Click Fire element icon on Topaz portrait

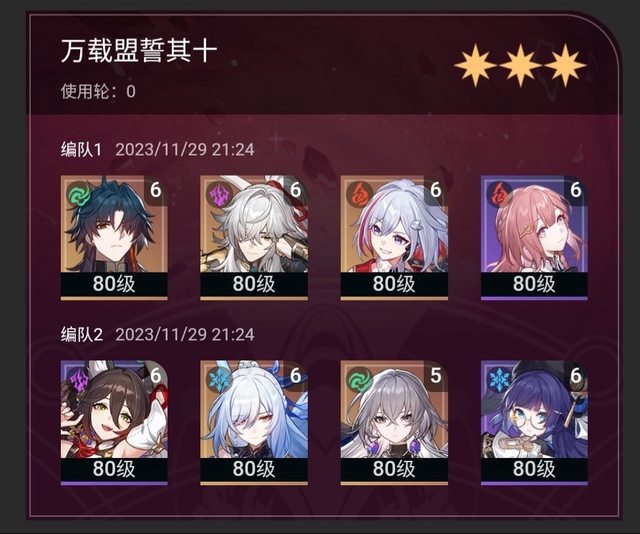click(359, 194)
